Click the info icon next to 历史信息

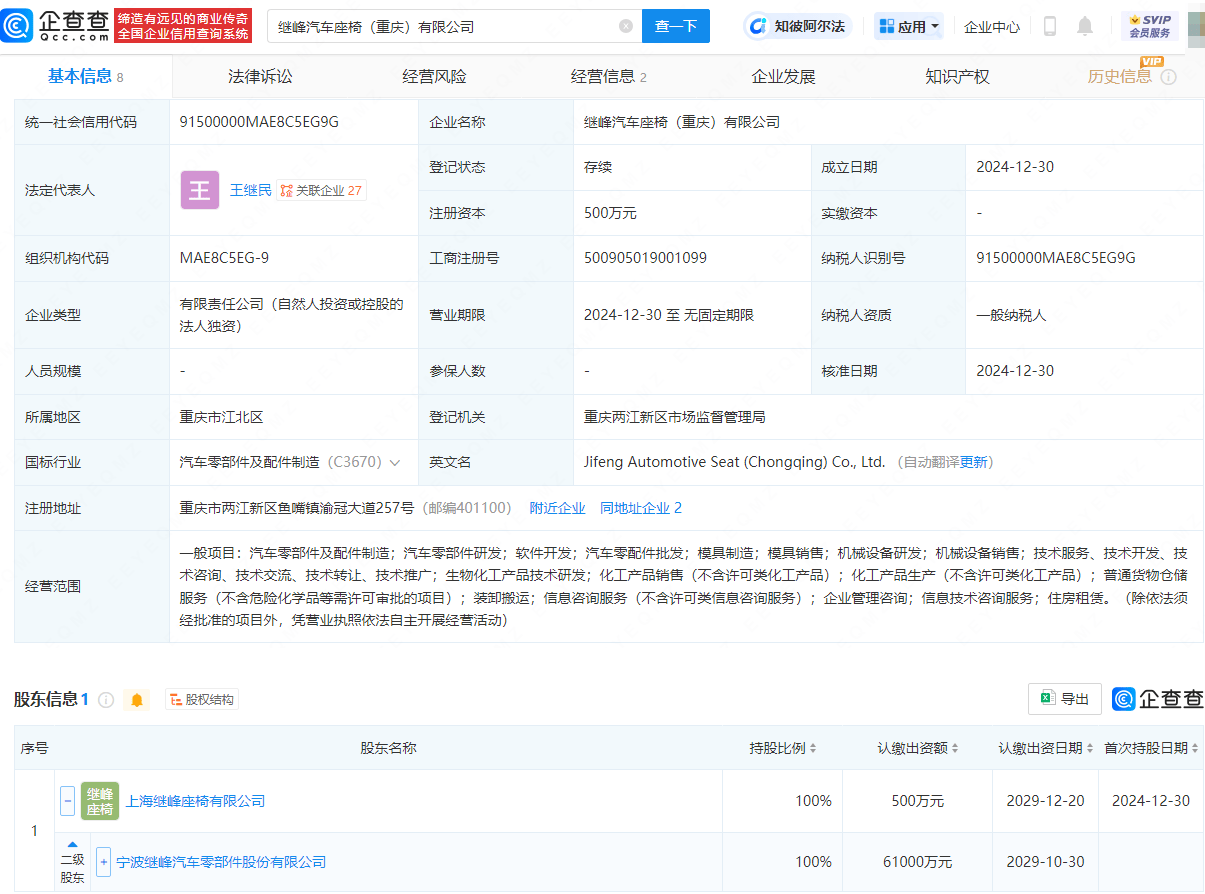point(1168,77)
